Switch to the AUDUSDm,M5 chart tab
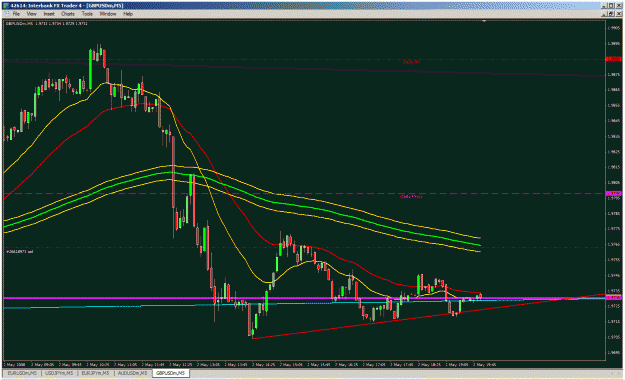625x380 pixels. click(x=132, y=373)
